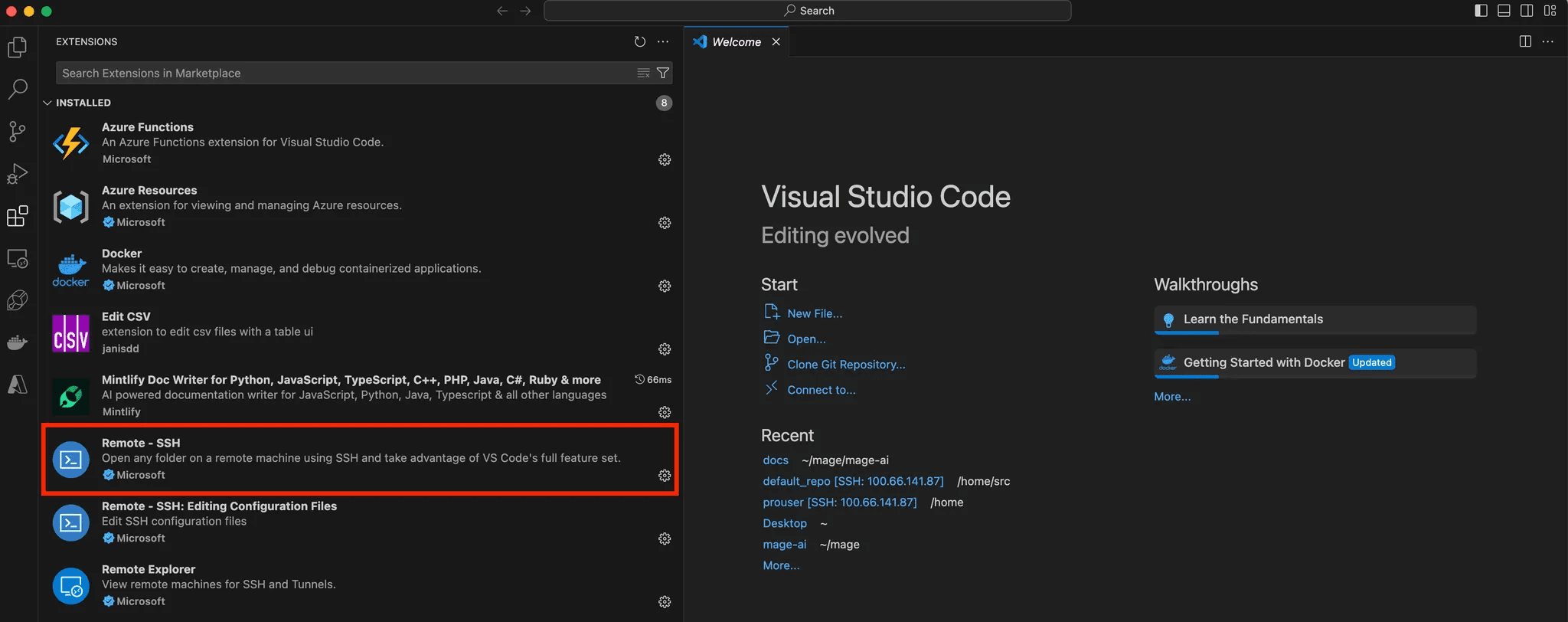Click the installed count badge 8
The image size is (1568, 622).
coord(664,103)
